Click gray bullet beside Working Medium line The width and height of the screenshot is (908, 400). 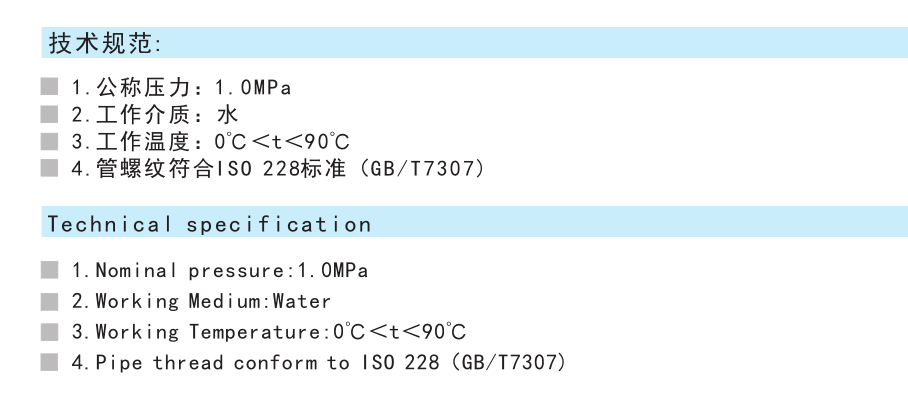point(49,301)
